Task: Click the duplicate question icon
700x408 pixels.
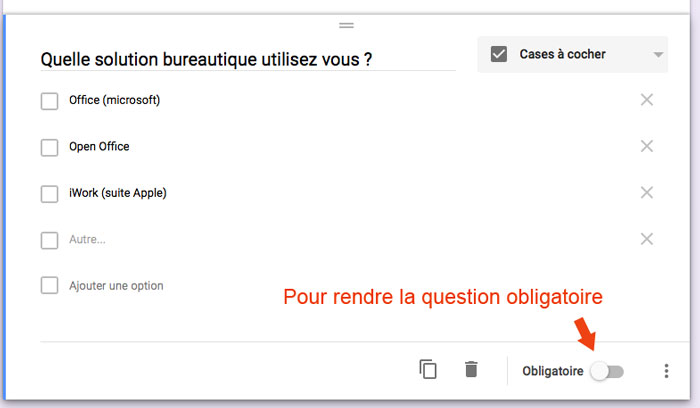Action: (428, 370)
